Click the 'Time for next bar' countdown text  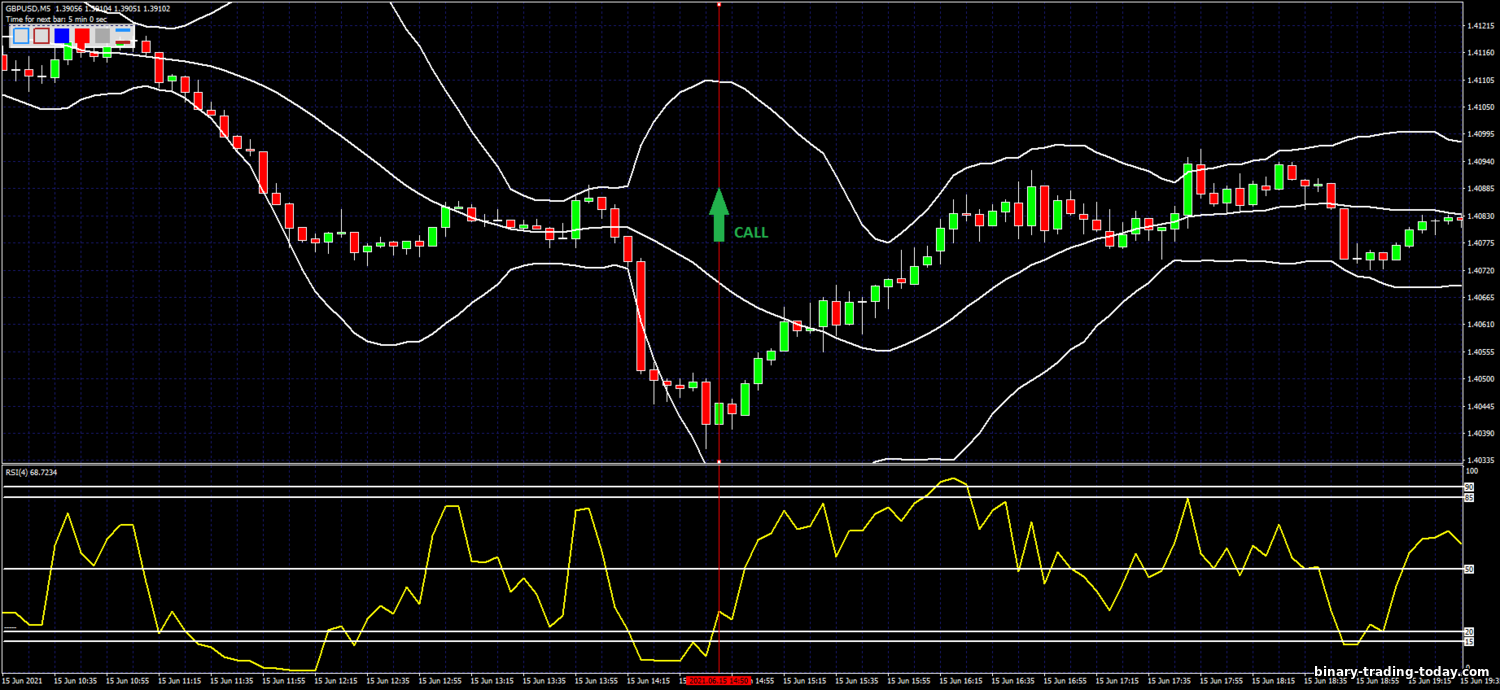[x=56, y=19]
